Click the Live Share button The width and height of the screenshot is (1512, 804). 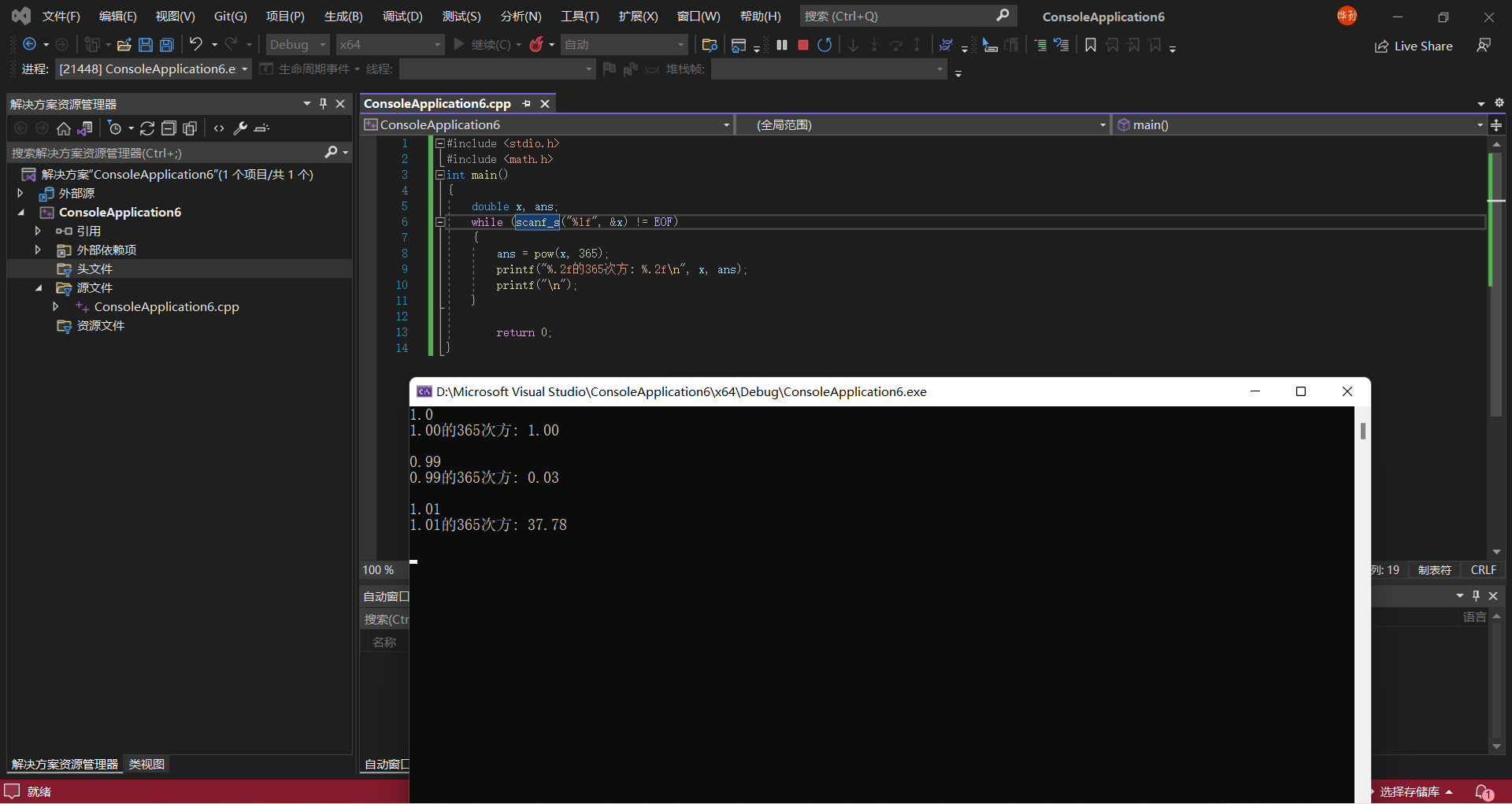(1414, 46)
